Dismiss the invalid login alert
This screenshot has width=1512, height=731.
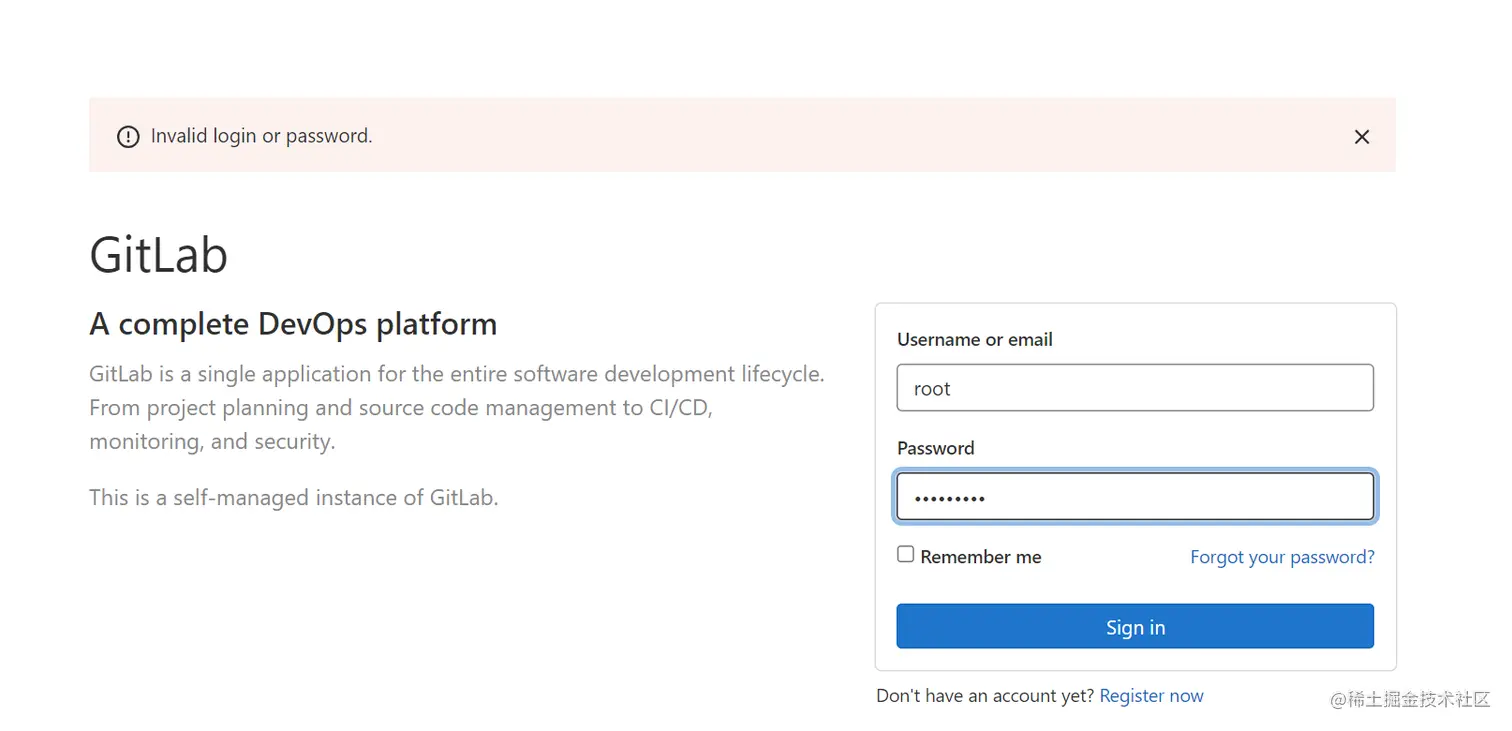(1361, 137)
